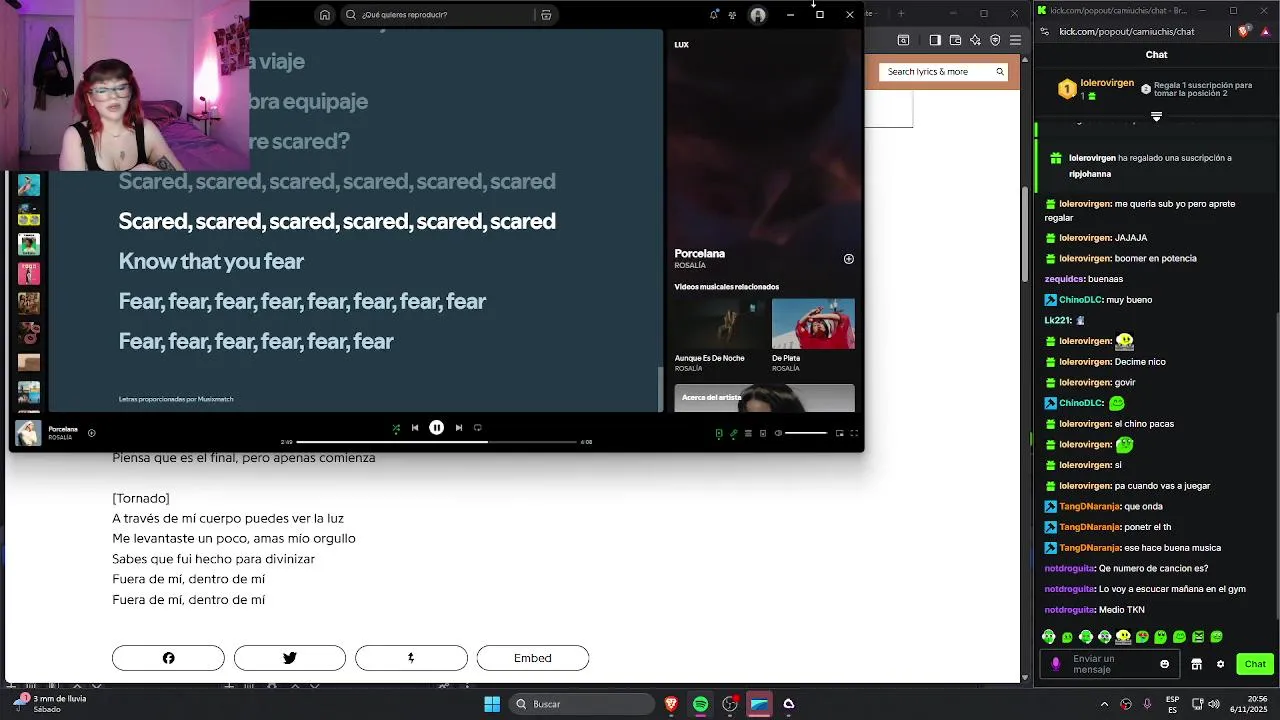
Task: Pick the yellow emote in quick emote bar
Action: [x=1124, y=637]
